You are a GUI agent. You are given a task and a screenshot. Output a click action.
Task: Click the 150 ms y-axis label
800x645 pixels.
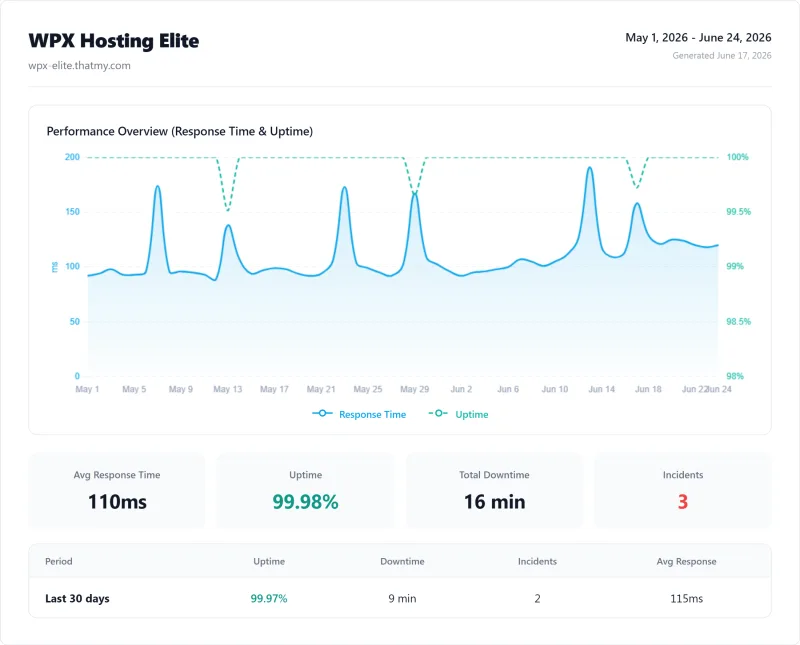pyautogui.click(x=72, y=212)
